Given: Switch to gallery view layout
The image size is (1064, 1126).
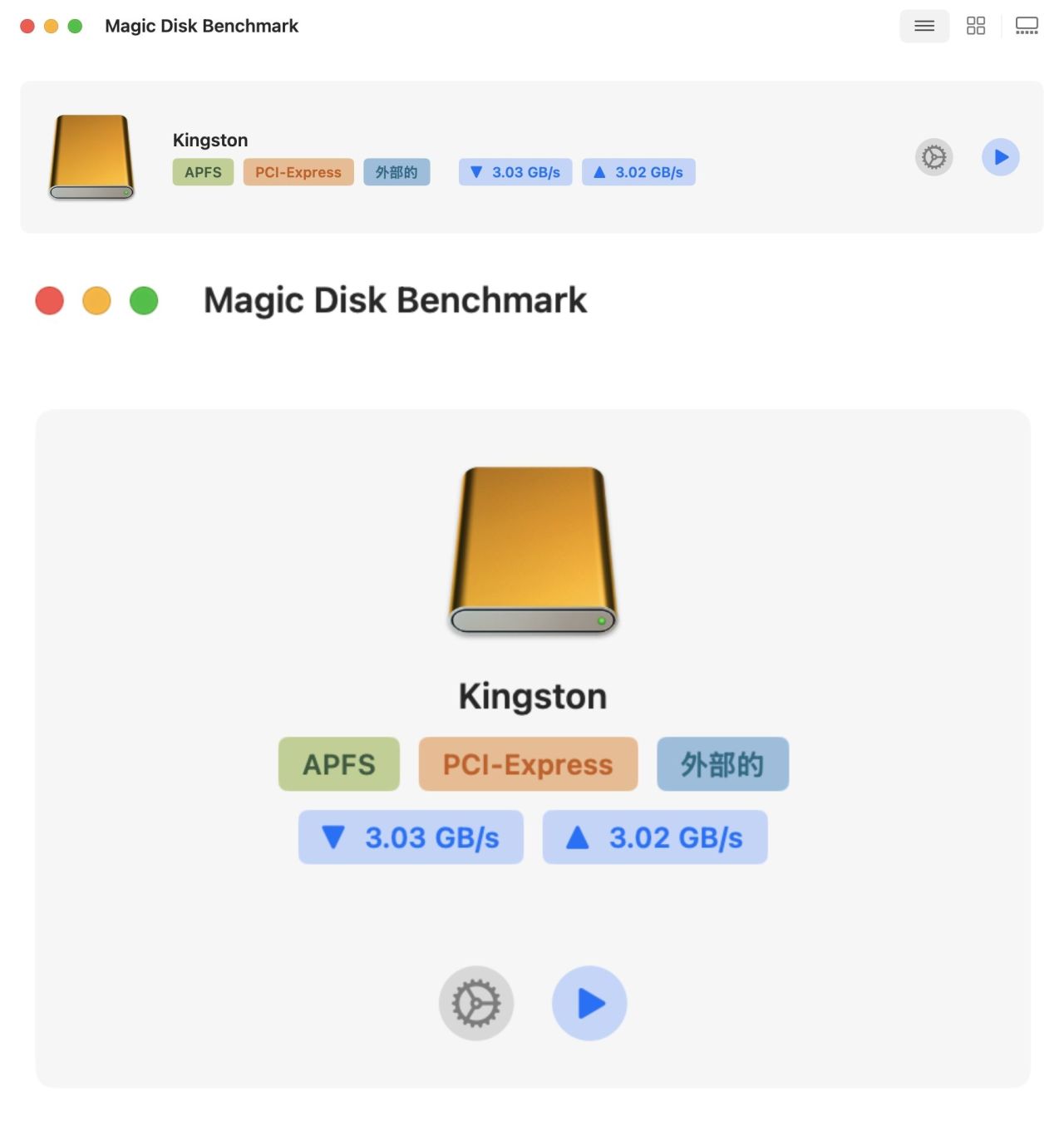Looking at the screenshot, I should pyautogui.click(x=1027, y=26).
